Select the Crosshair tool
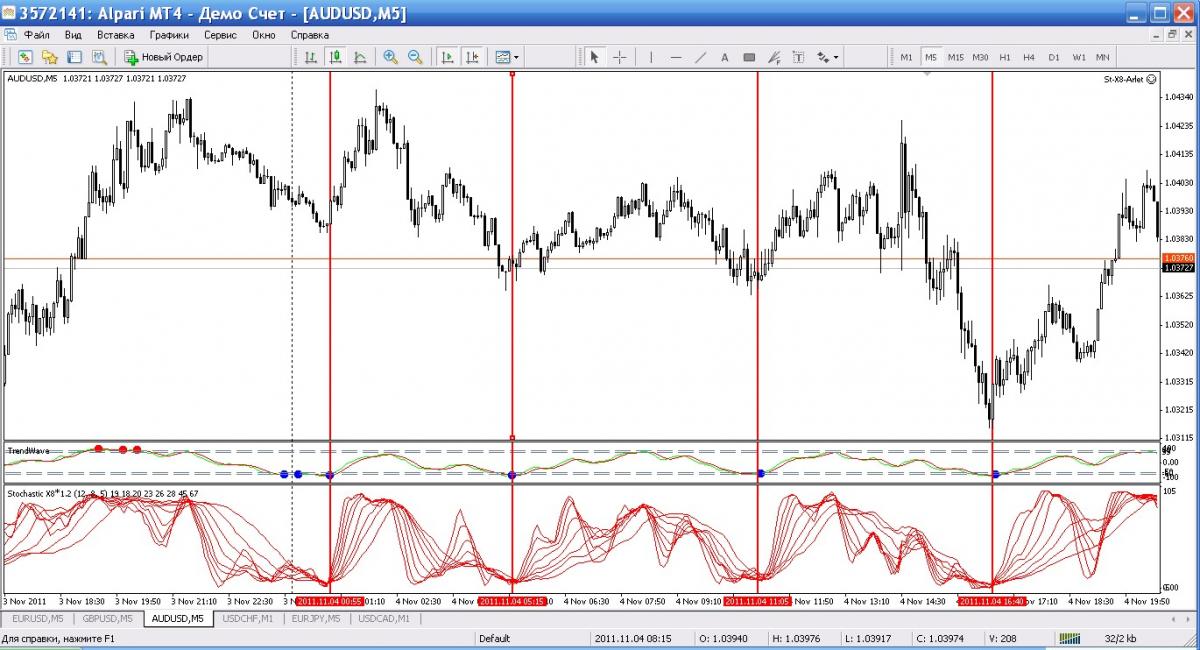1200x650 pixels. tap(619, 57)
